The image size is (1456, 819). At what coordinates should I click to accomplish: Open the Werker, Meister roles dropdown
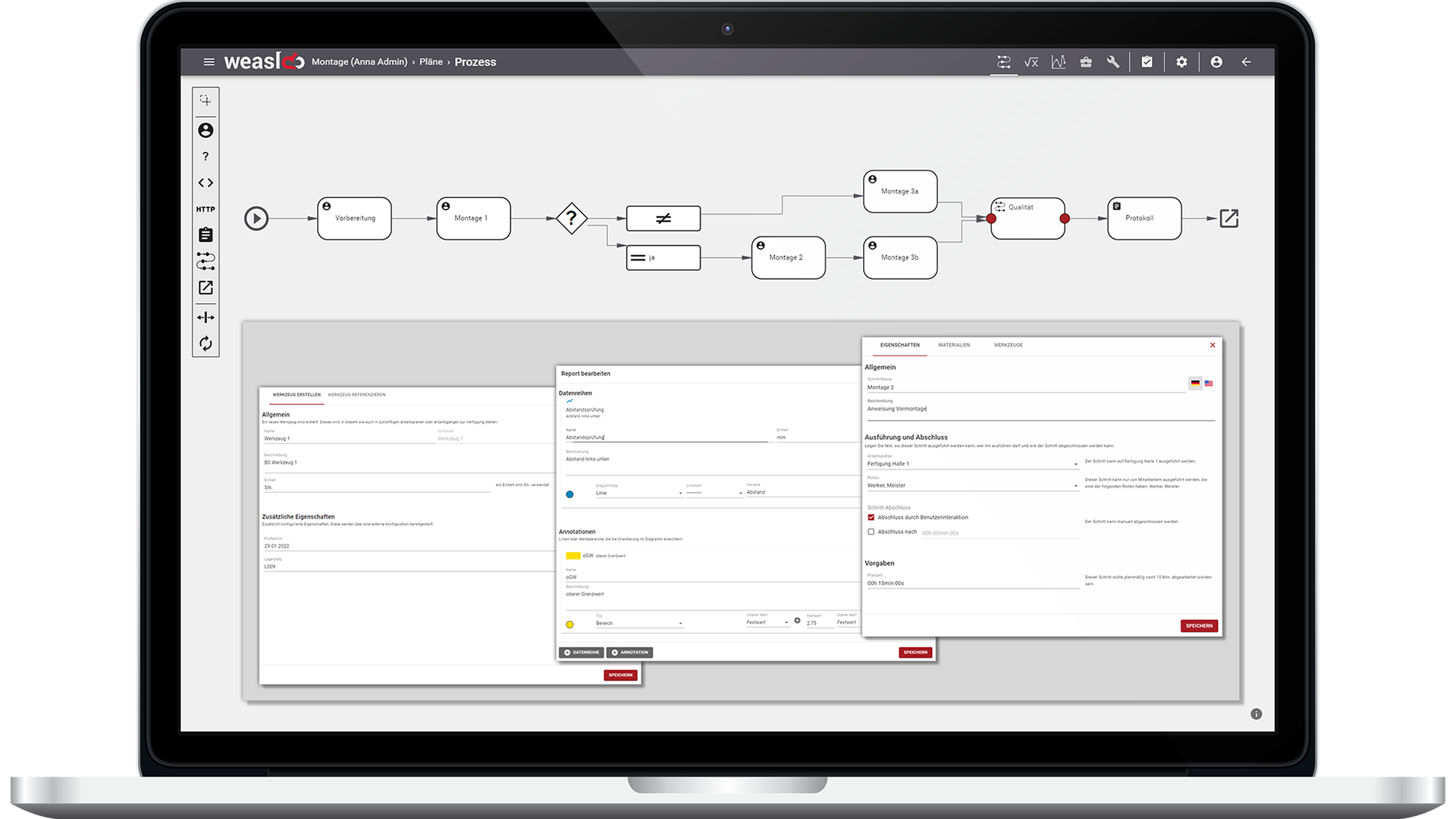click(1075, 486)
